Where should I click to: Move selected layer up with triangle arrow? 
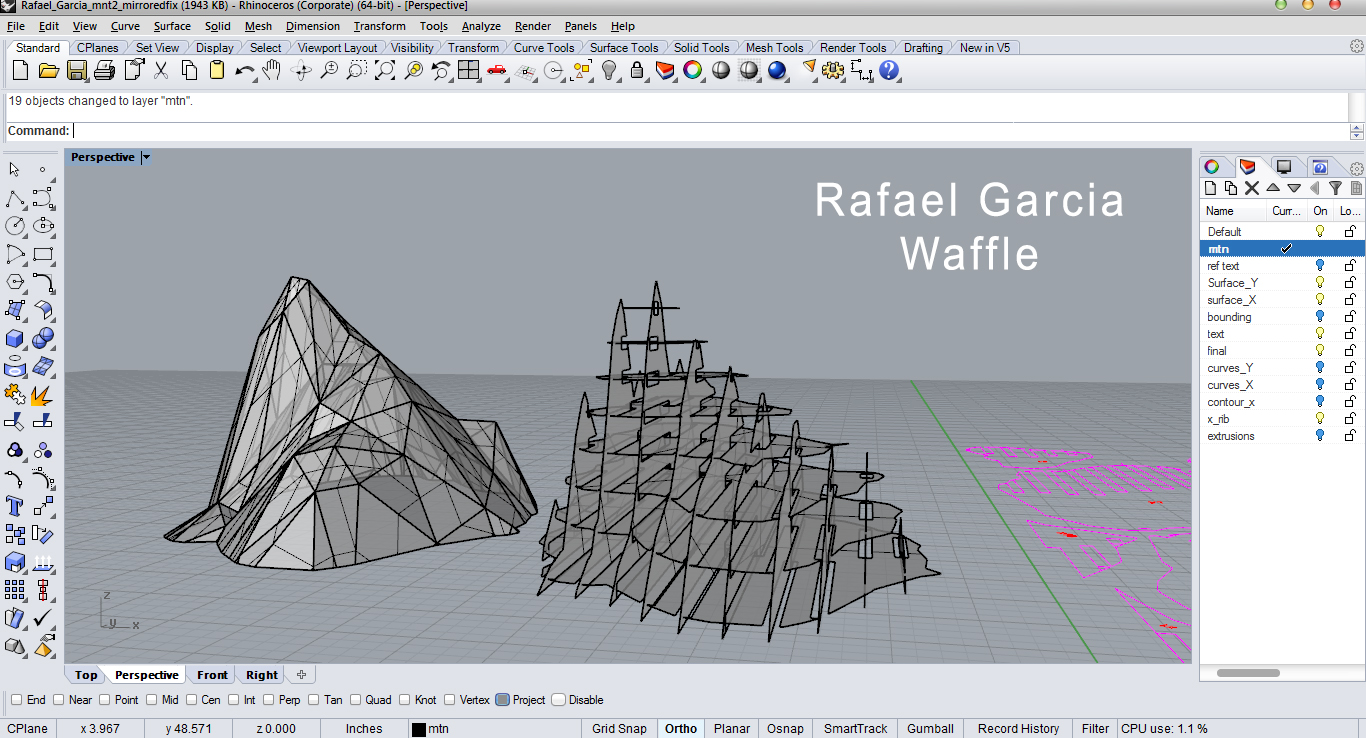tap(1273, 188)
